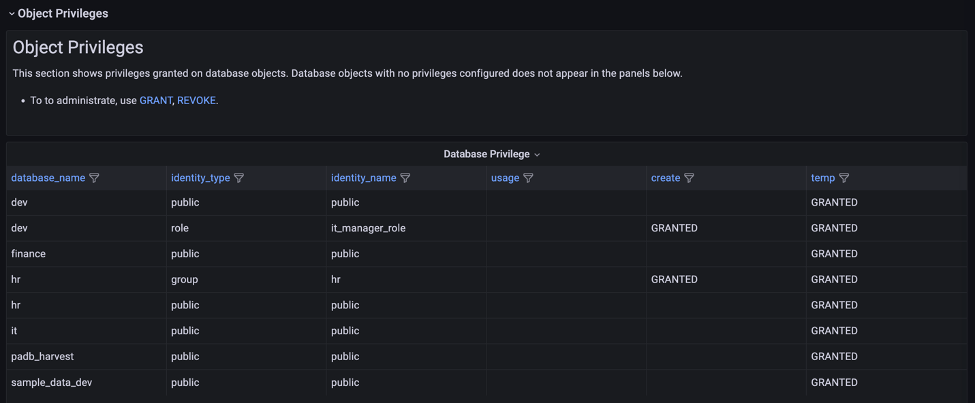Open the Database Privilege panel menu

tap(491, 154)
